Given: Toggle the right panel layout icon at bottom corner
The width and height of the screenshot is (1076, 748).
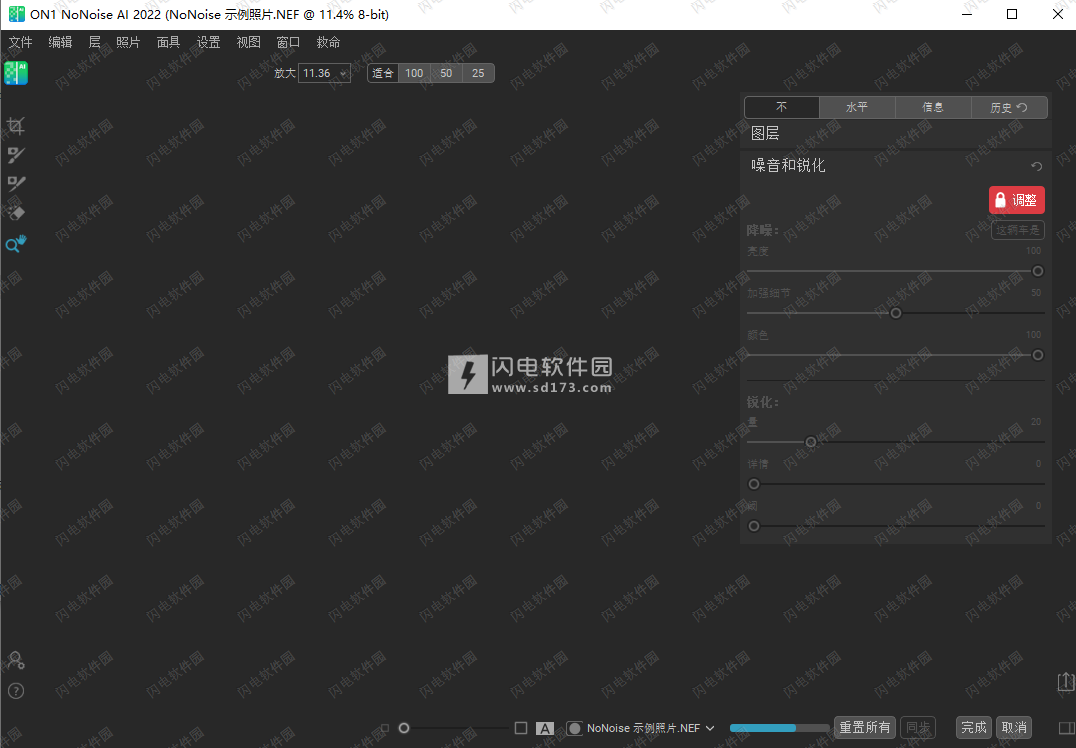Looking at the screenshot, I should coord(1067,727).
